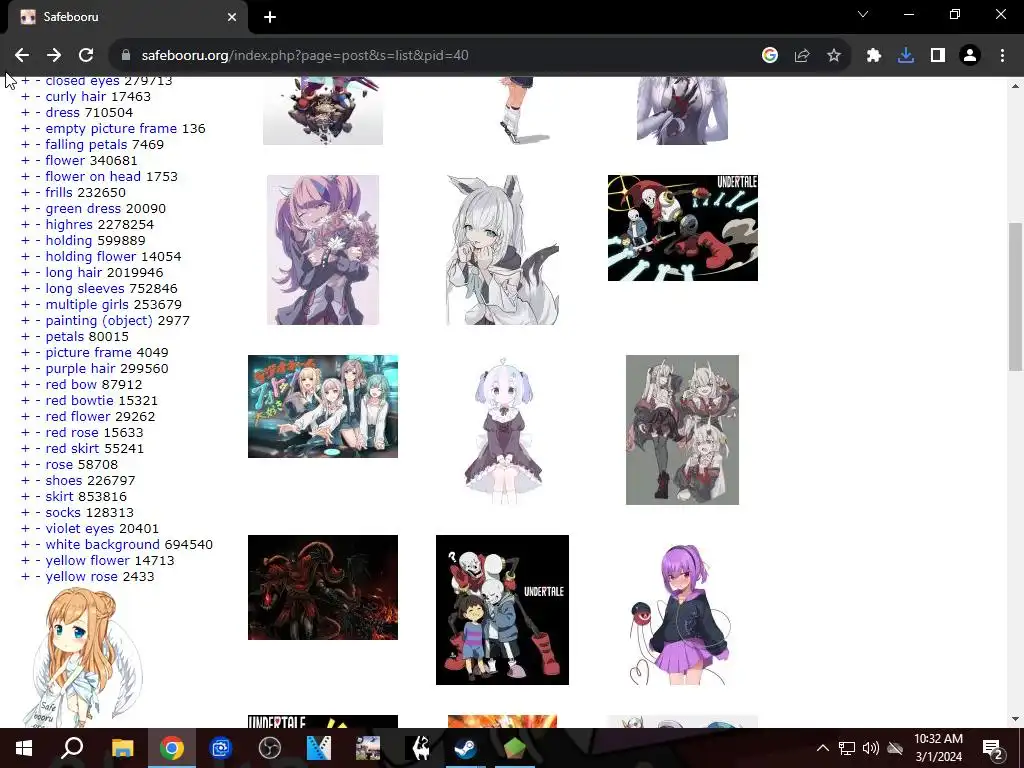
Task: Open the 'holding flower' tag link
Action: pos(91,257)
